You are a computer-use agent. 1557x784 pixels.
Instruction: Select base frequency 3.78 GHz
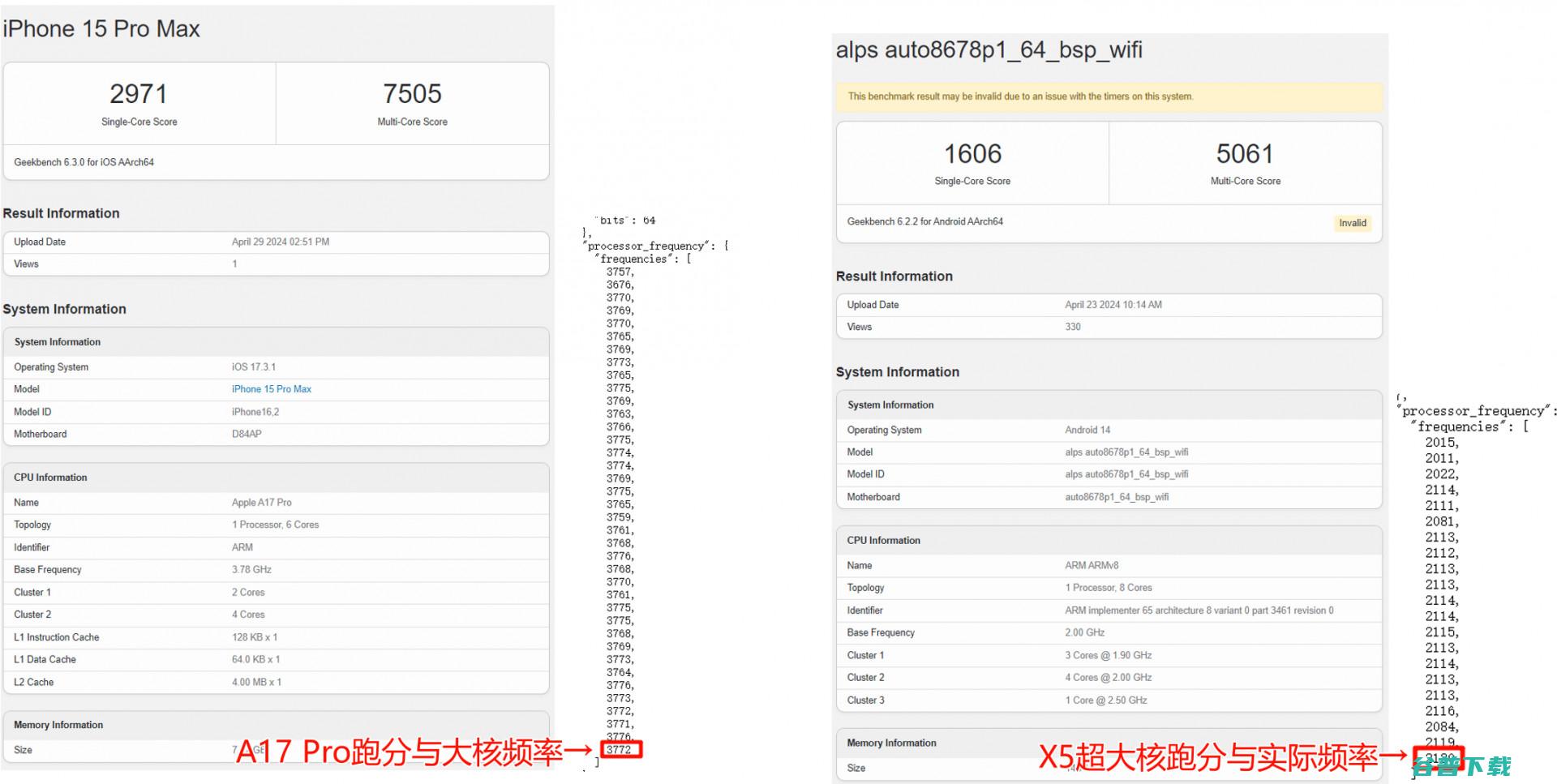pos(251,570)
